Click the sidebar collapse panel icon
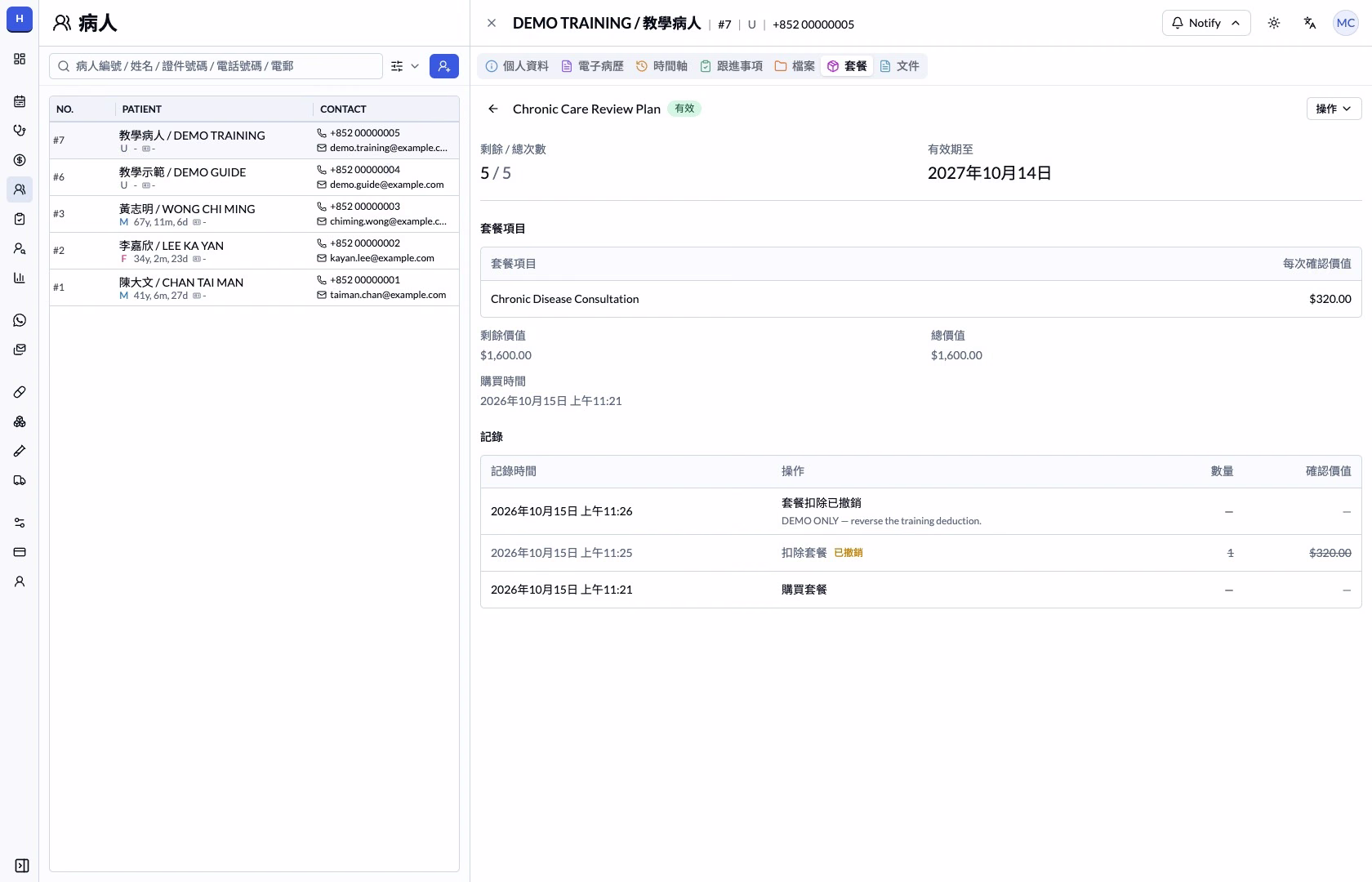This screenshot has height=882, width=1372. coord(22,866)
